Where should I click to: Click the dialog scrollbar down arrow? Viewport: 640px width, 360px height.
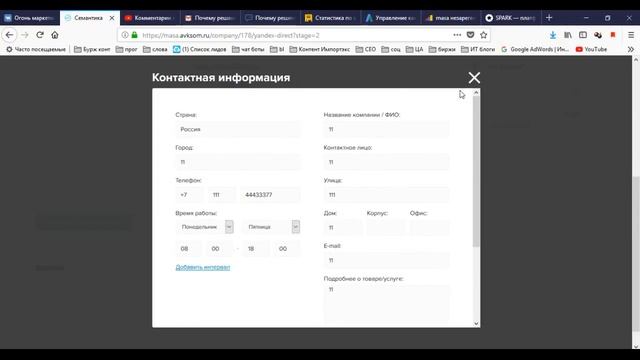click(x=476, y=323)
